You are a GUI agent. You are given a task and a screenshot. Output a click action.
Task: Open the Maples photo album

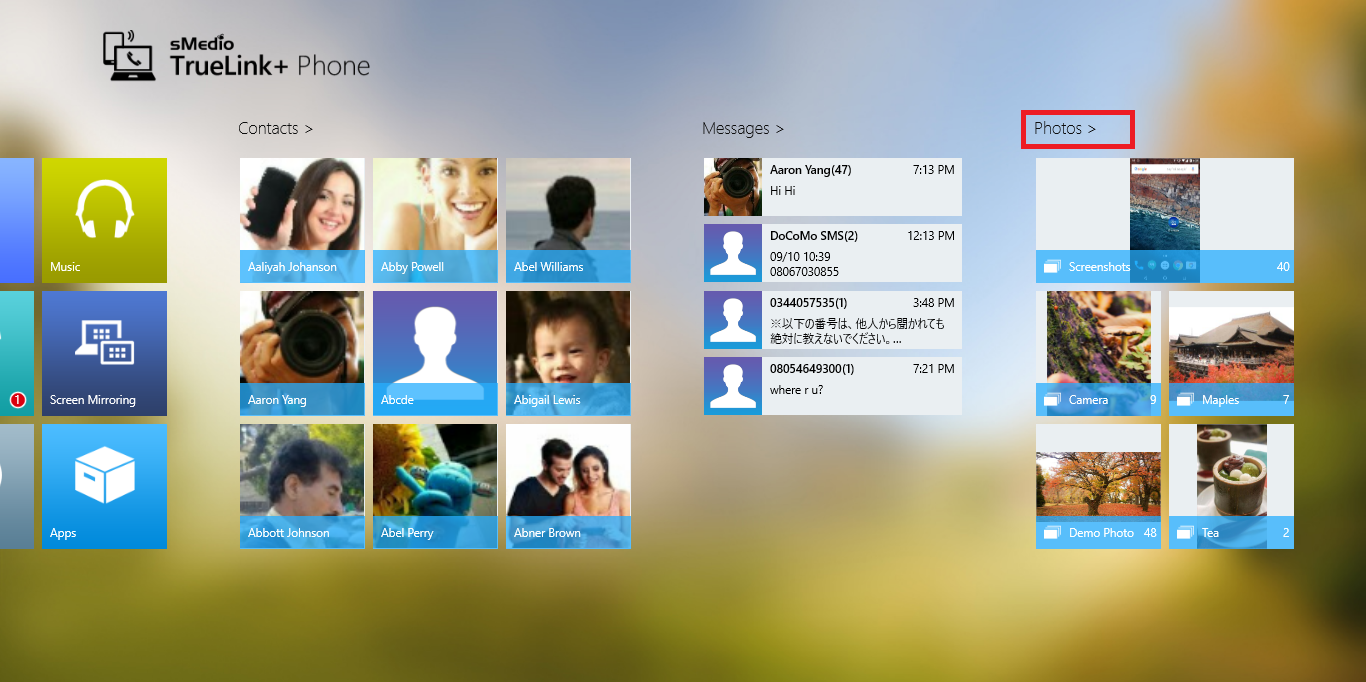click(1231, 353)
